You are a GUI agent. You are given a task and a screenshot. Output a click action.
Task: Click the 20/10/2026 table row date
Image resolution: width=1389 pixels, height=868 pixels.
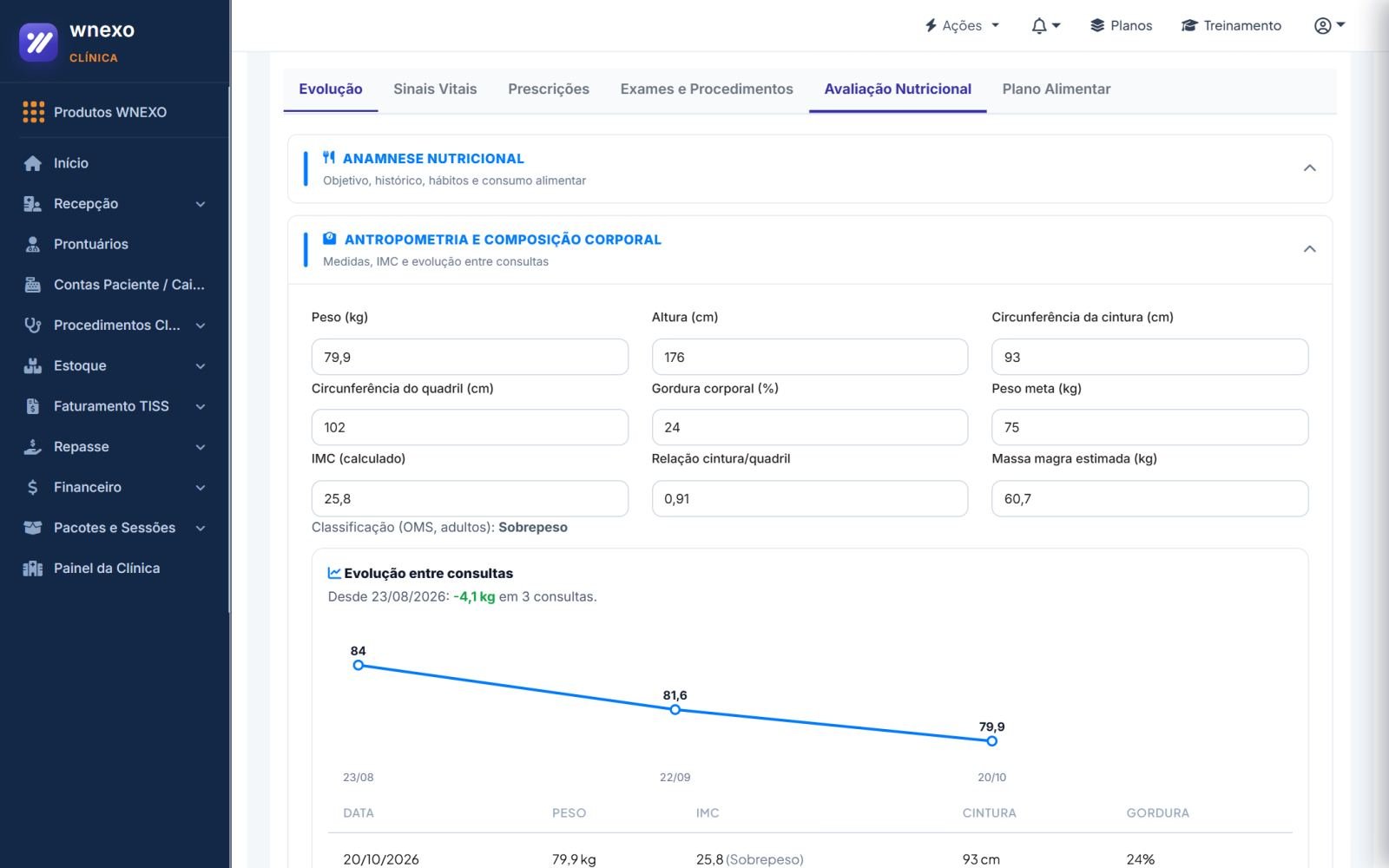tap(381, 859)
